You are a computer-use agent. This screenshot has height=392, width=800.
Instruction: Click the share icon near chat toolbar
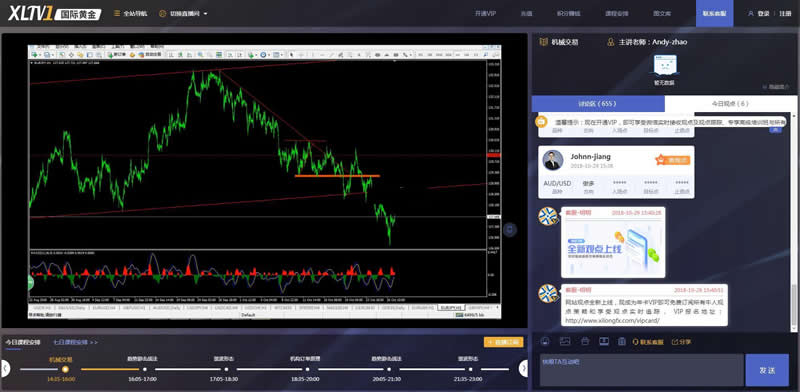682,342
